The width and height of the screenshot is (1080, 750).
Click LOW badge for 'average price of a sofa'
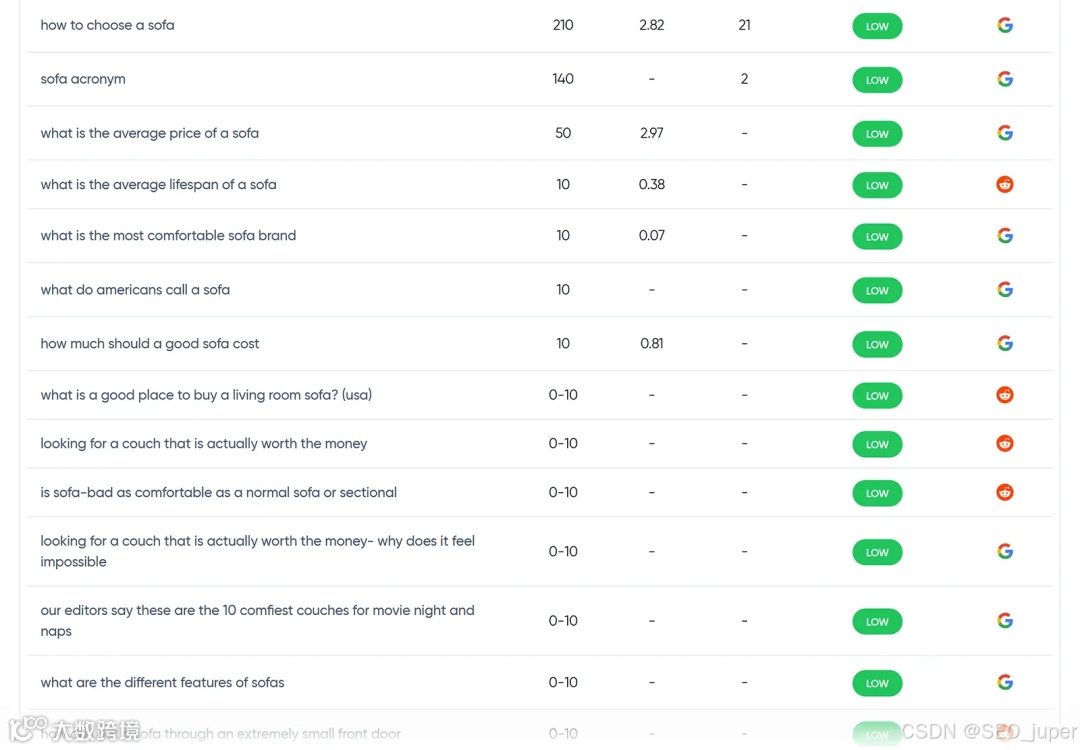coord(877,134)
